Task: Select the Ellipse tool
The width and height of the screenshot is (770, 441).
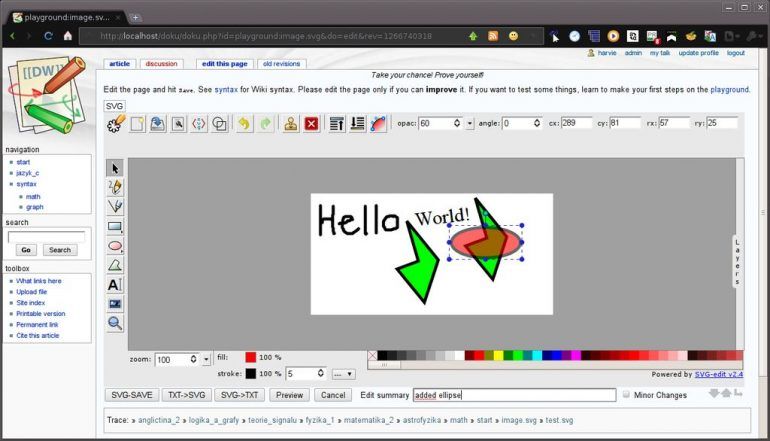Action: 115,246
